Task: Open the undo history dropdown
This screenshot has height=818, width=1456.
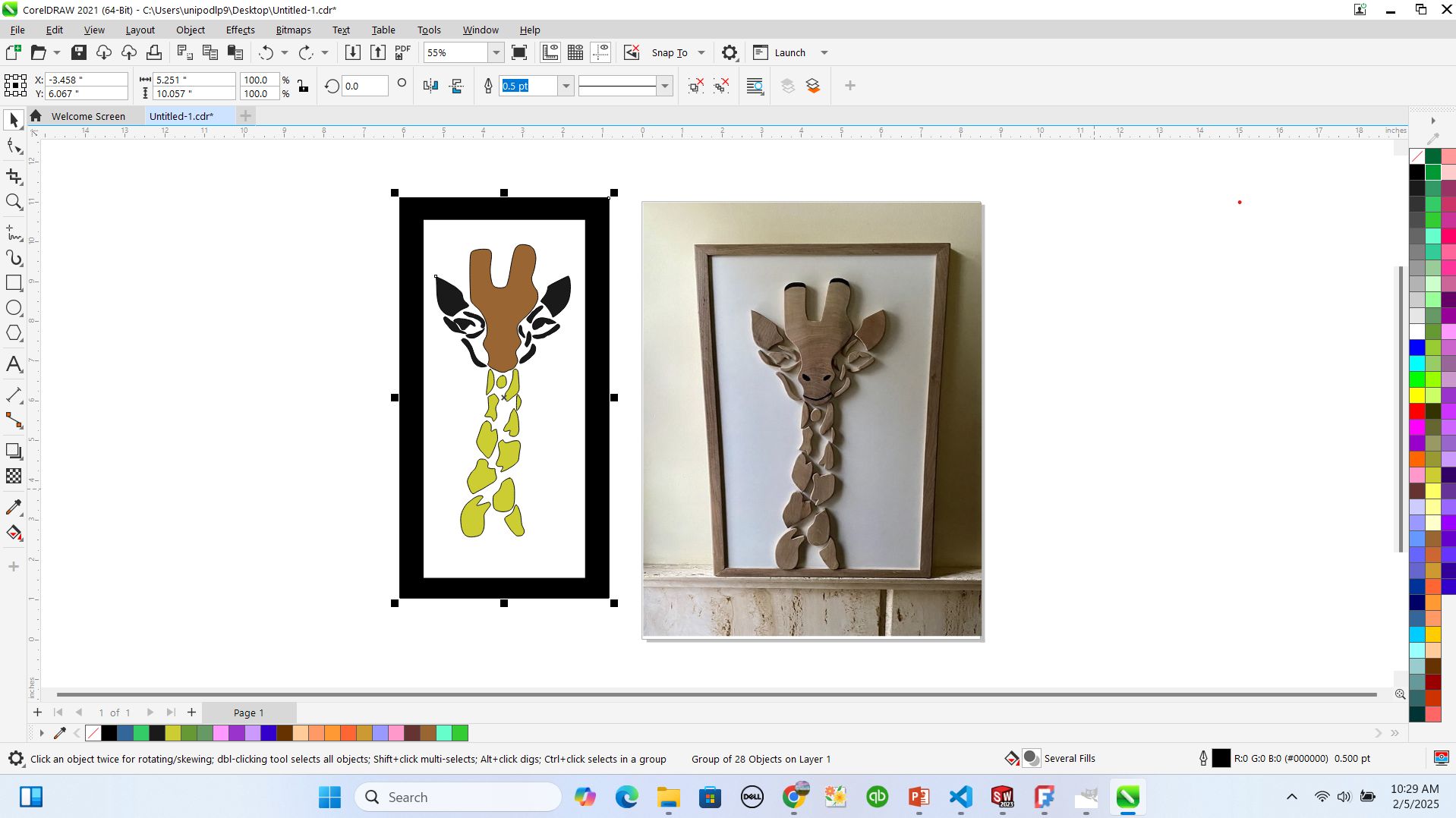Action: pos(285,52)
